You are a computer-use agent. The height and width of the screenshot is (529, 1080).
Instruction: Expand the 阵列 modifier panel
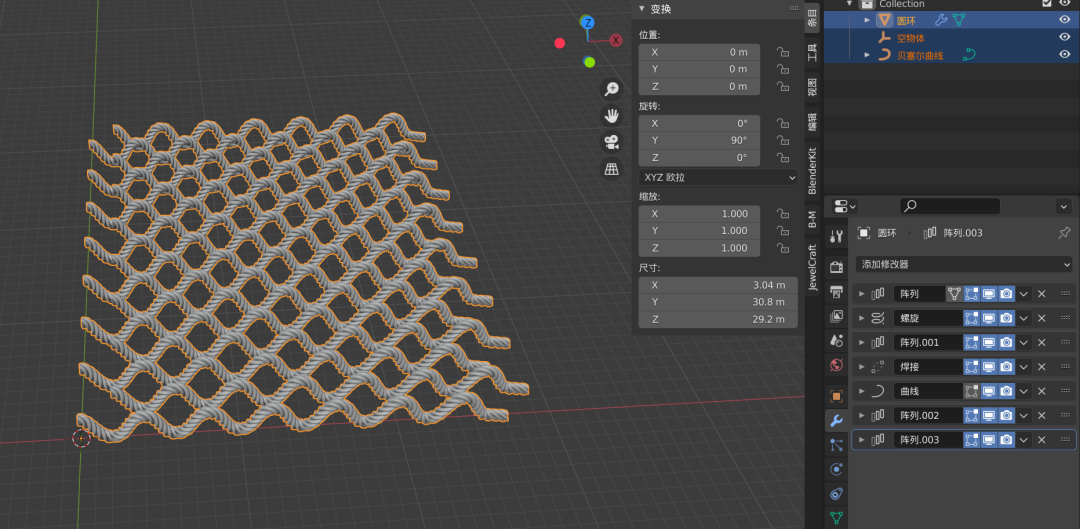tap(861, 294)
